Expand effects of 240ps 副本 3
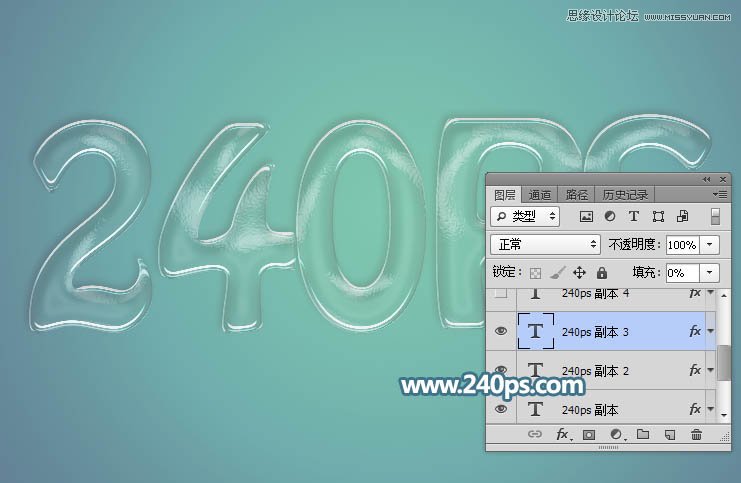The height and width of the screenshot is (483, 741). (x=711, y=331)
